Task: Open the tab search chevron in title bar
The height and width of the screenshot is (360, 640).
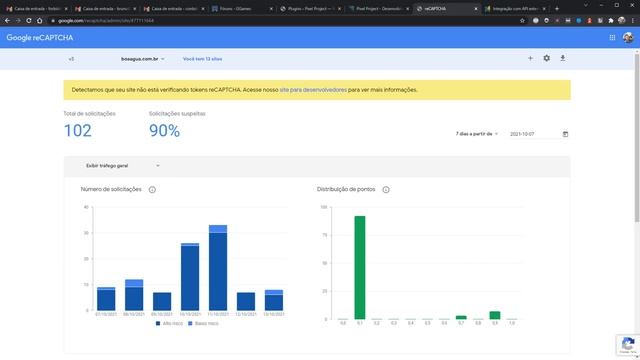Action: [586, 5]
